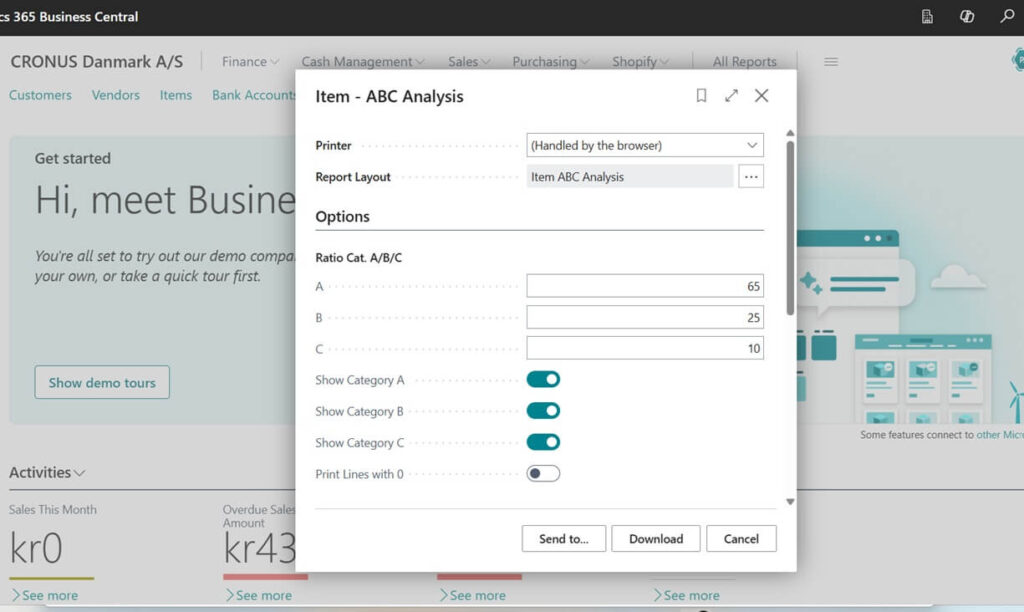Click the document icon in the top bar
1024x612 pixels.
pos(927,16)
